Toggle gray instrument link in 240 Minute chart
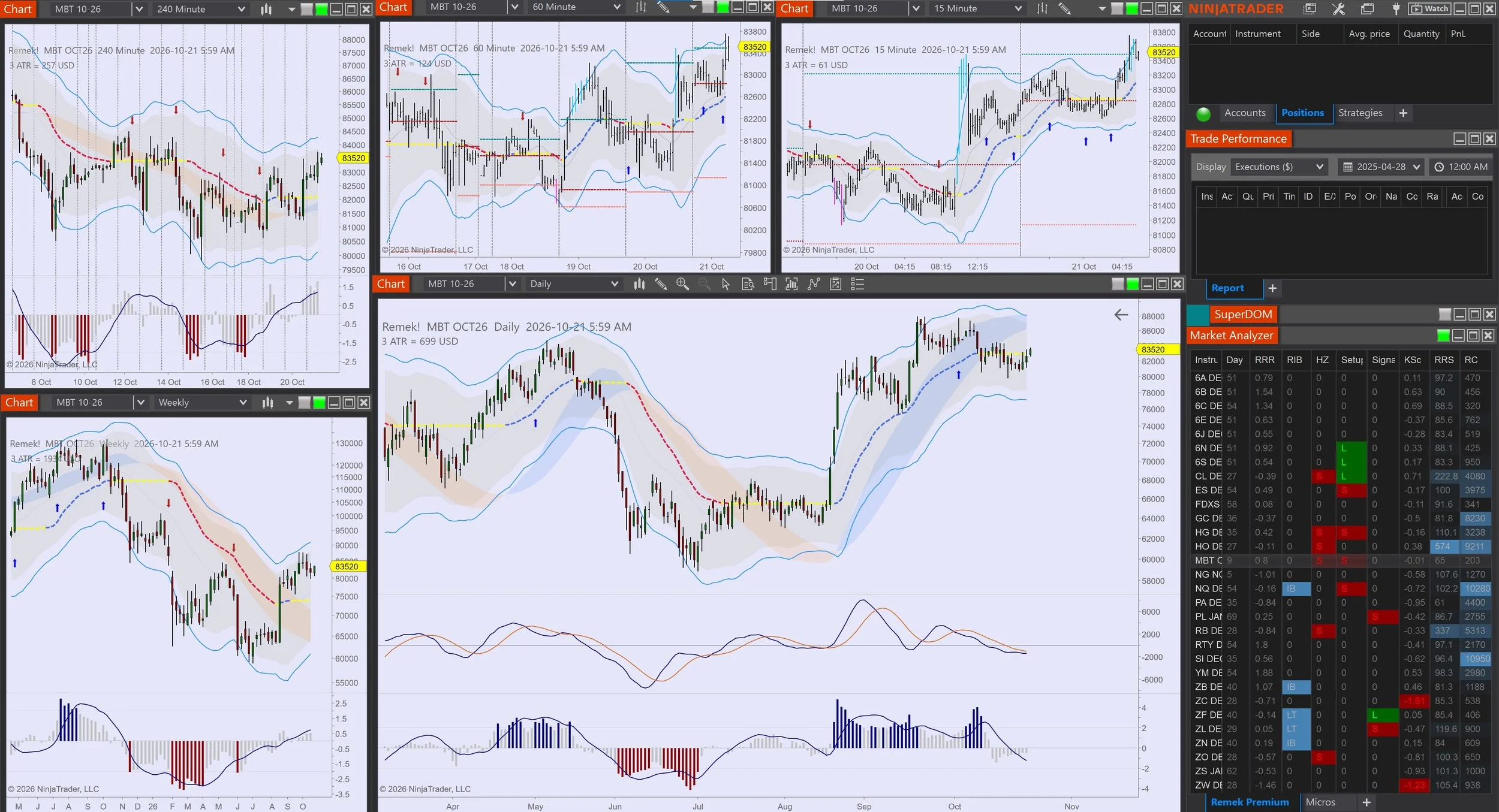Image resolution: width=1499 pixels, height=812 pixels. coord(306,9)
